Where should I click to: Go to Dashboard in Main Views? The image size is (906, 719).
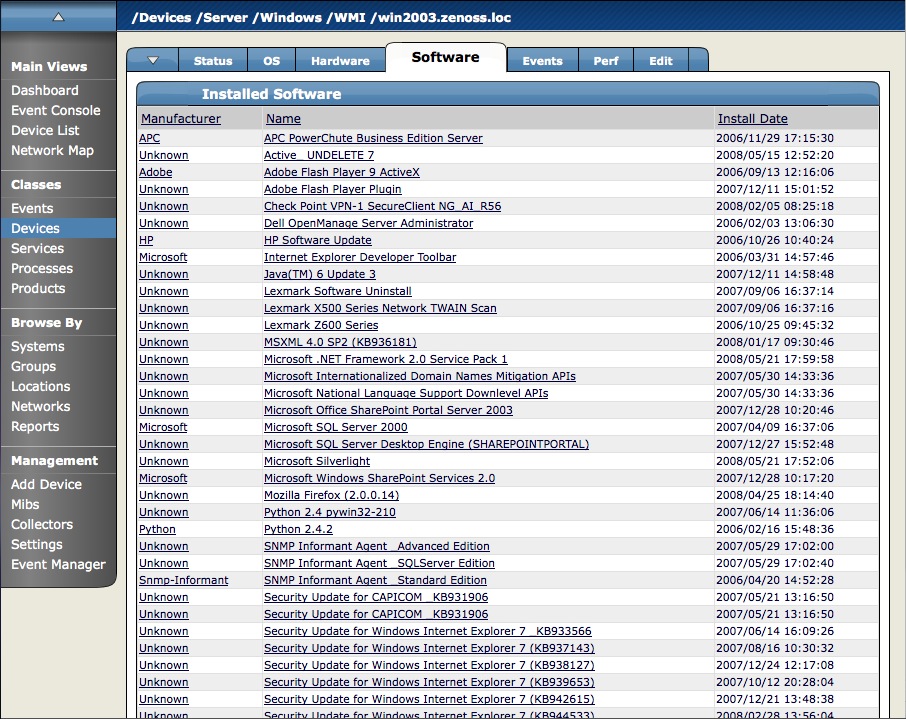pyautogui.click(x=45, y=90)
